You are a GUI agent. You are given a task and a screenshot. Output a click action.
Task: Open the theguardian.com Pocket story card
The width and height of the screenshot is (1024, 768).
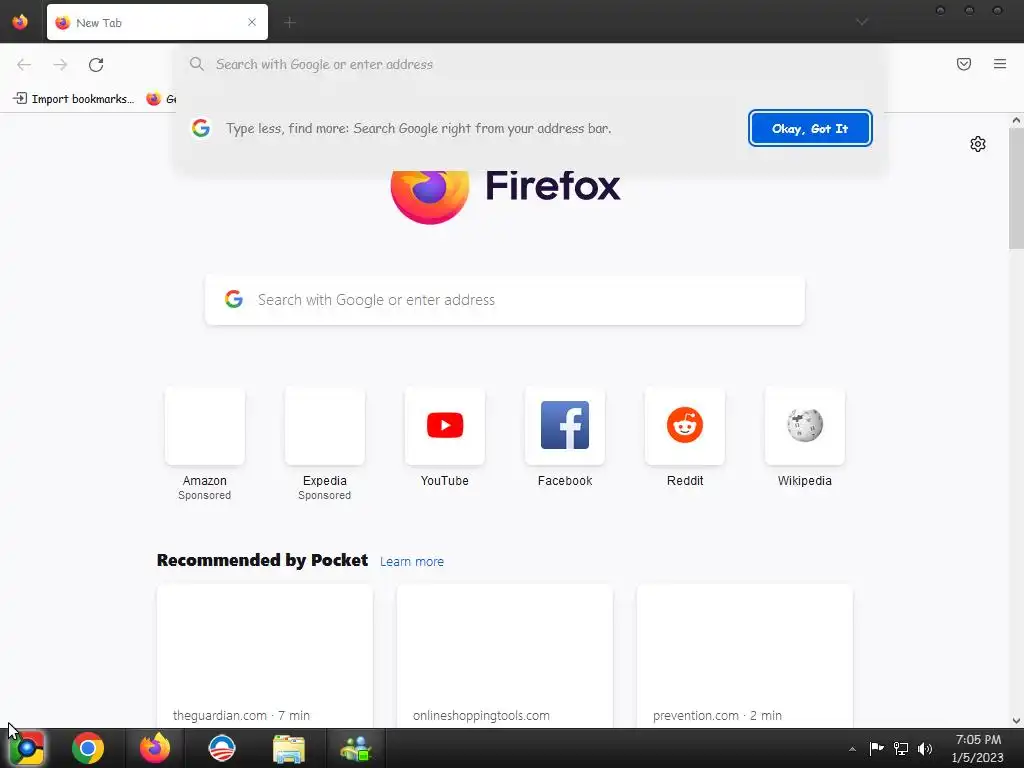[x=264, y=656]
